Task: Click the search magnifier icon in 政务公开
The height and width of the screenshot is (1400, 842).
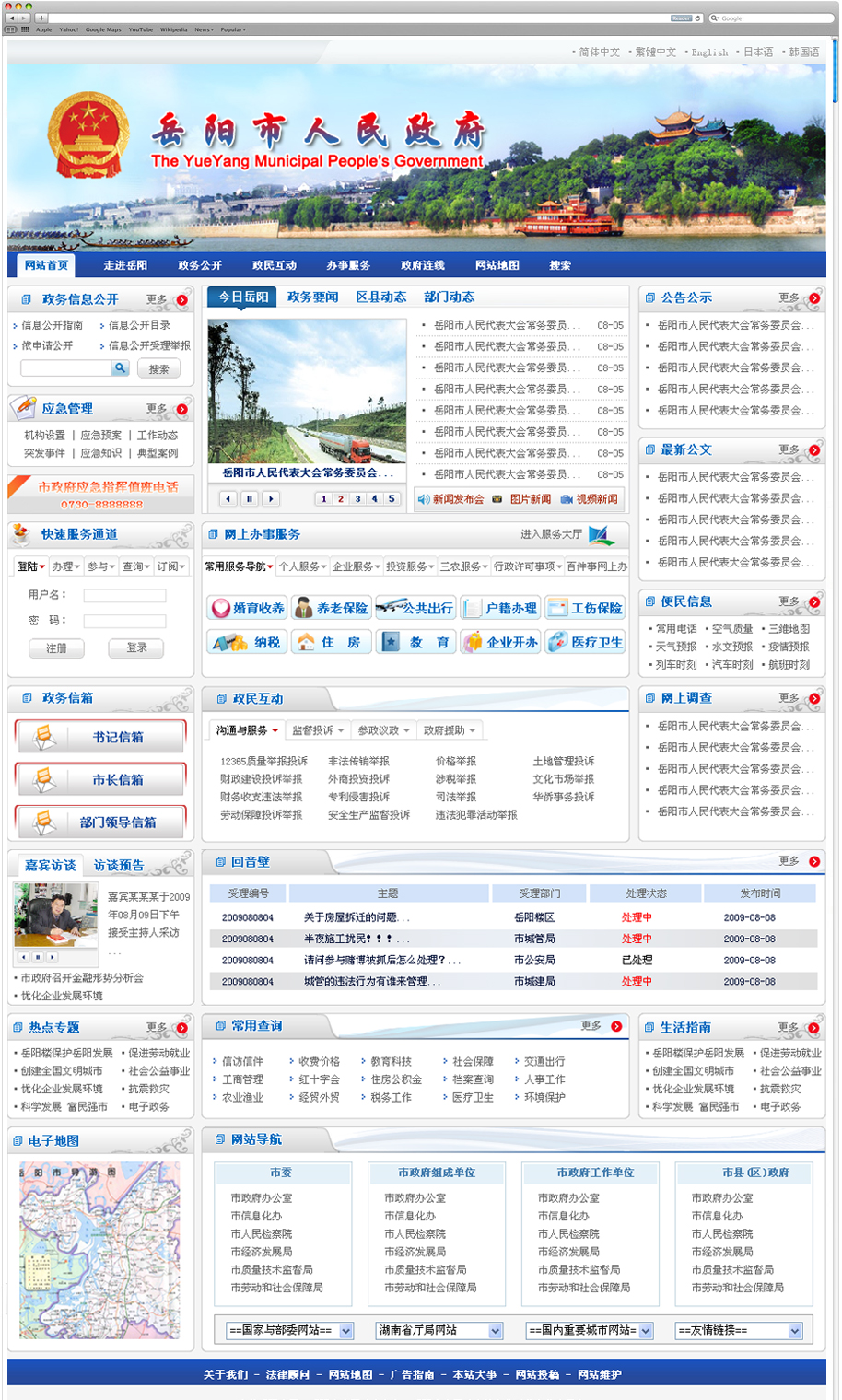Action: point(120,368)
